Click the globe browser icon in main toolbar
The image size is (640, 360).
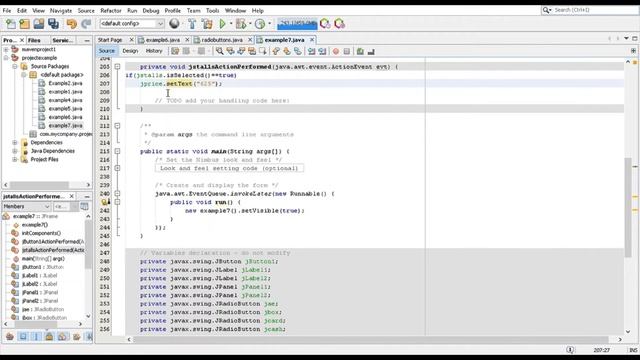(x=174, y=24)
